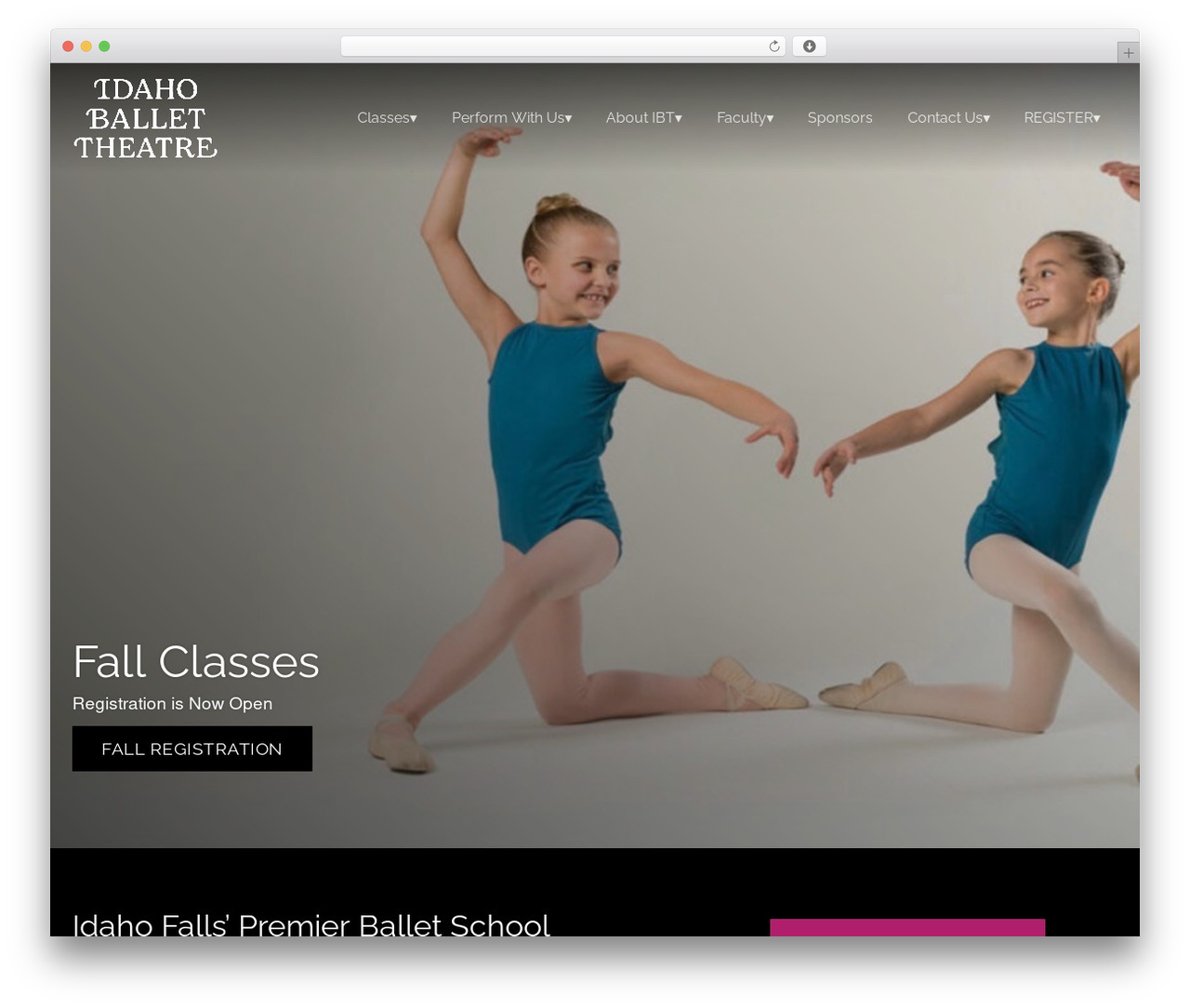Click the Idaho Ballet Theatre logo

click(146, 118)
